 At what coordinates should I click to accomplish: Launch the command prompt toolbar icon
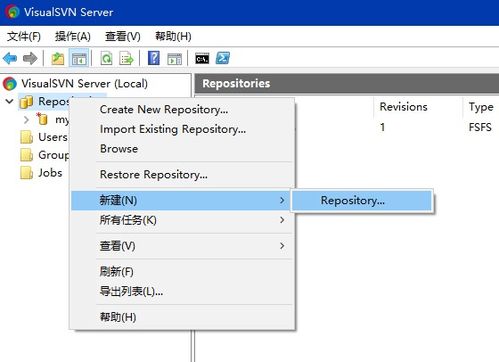coord(202,59)
